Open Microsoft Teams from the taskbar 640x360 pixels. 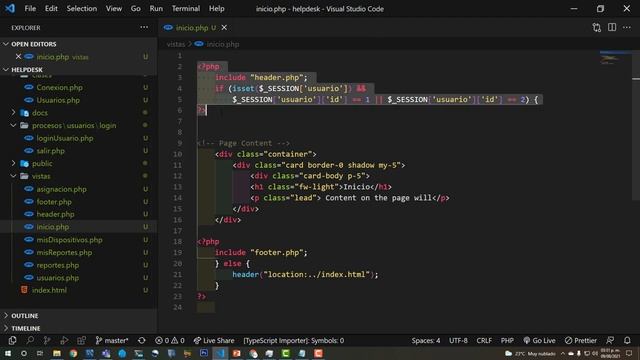pyautogui.click(x=106, y=353)
